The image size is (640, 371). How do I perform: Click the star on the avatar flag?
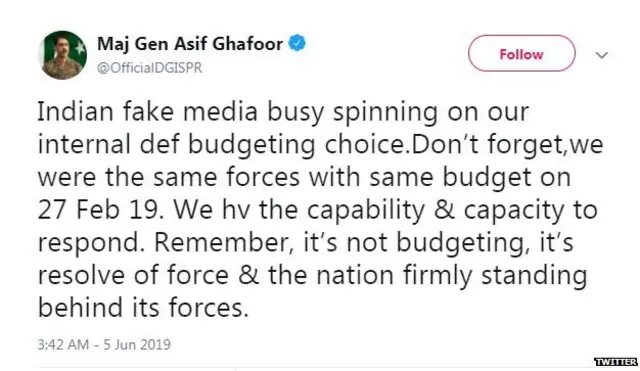(80, 49)
